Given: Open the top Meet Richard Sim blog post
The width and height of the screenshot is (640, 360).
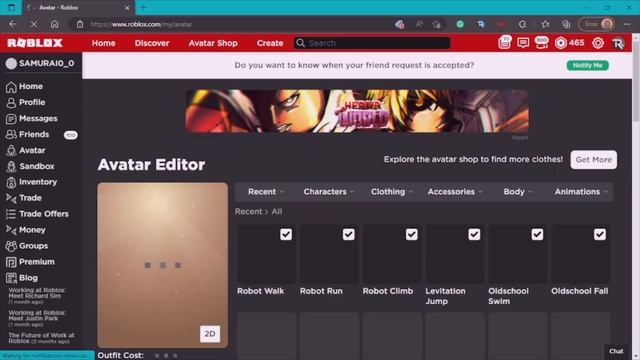Looking at the screenshot, I should 36,296.
